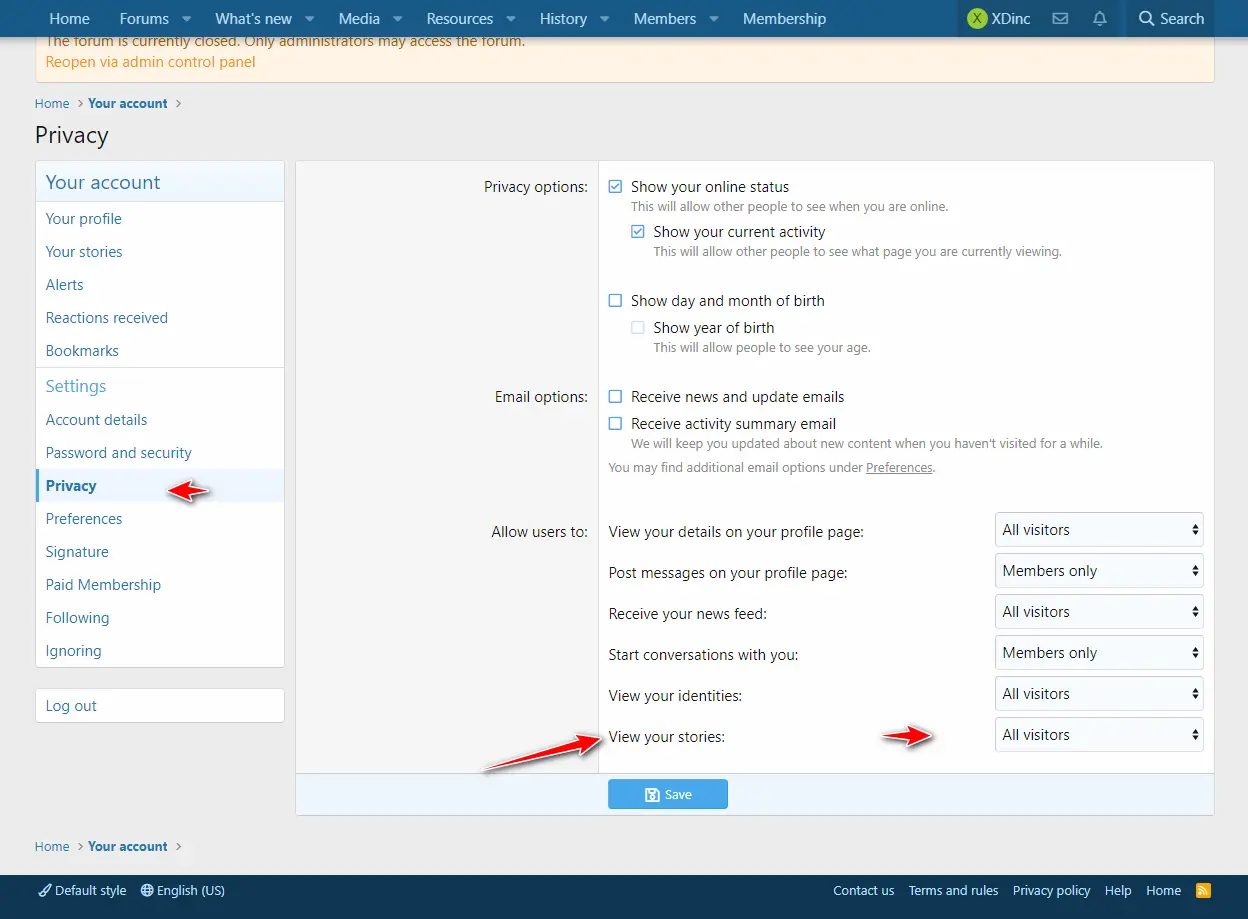Enable Receive news and update emails
1248x919 pixels.
[615, 397]
